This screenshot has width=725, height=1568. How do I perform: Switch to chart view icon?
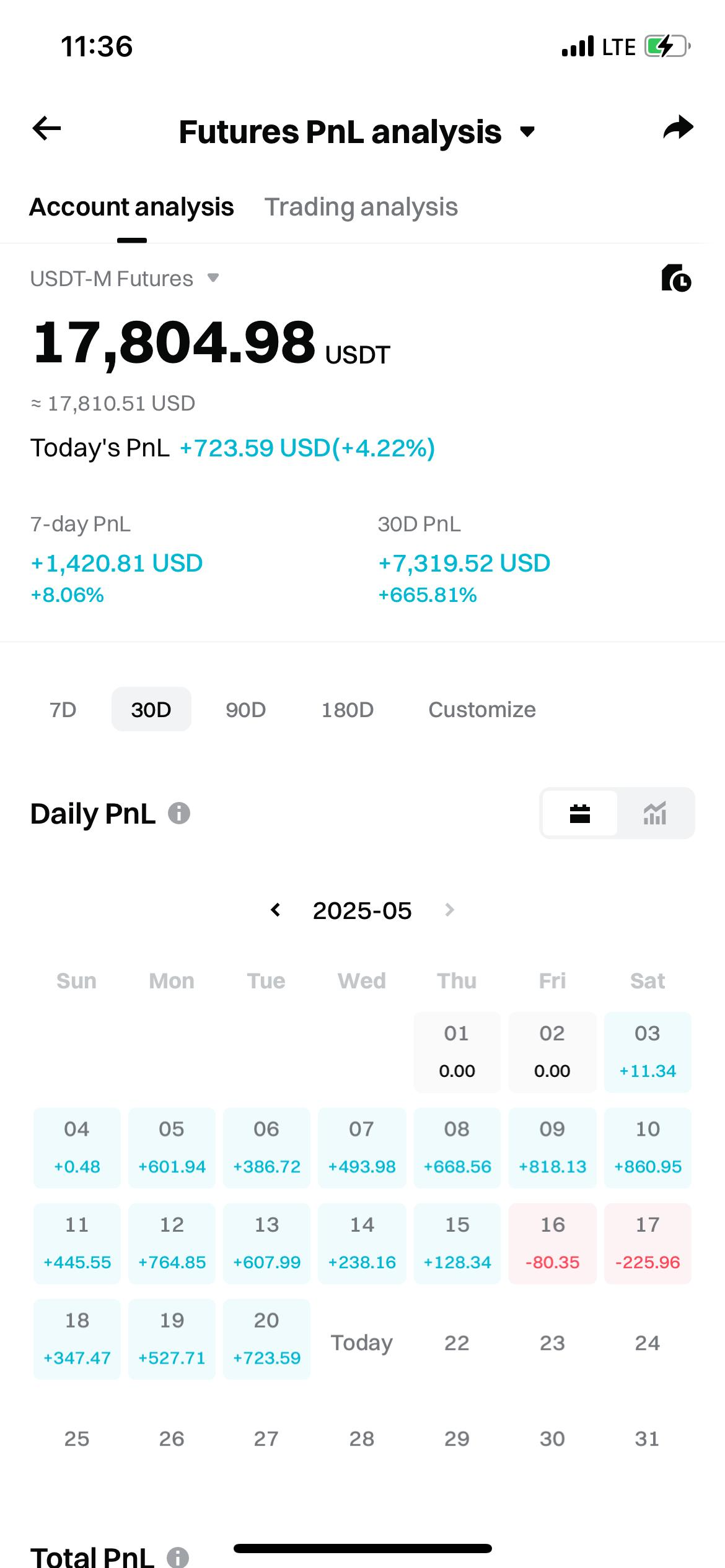[x=655, y=813]
